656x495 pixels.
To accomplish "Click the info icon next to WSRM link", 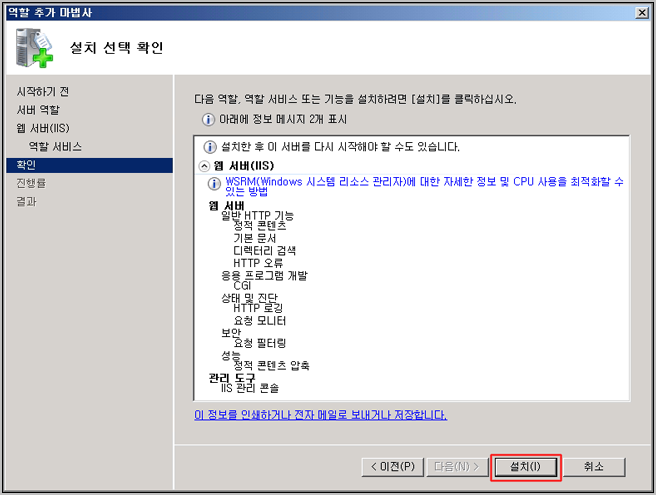I will (214, 184).
